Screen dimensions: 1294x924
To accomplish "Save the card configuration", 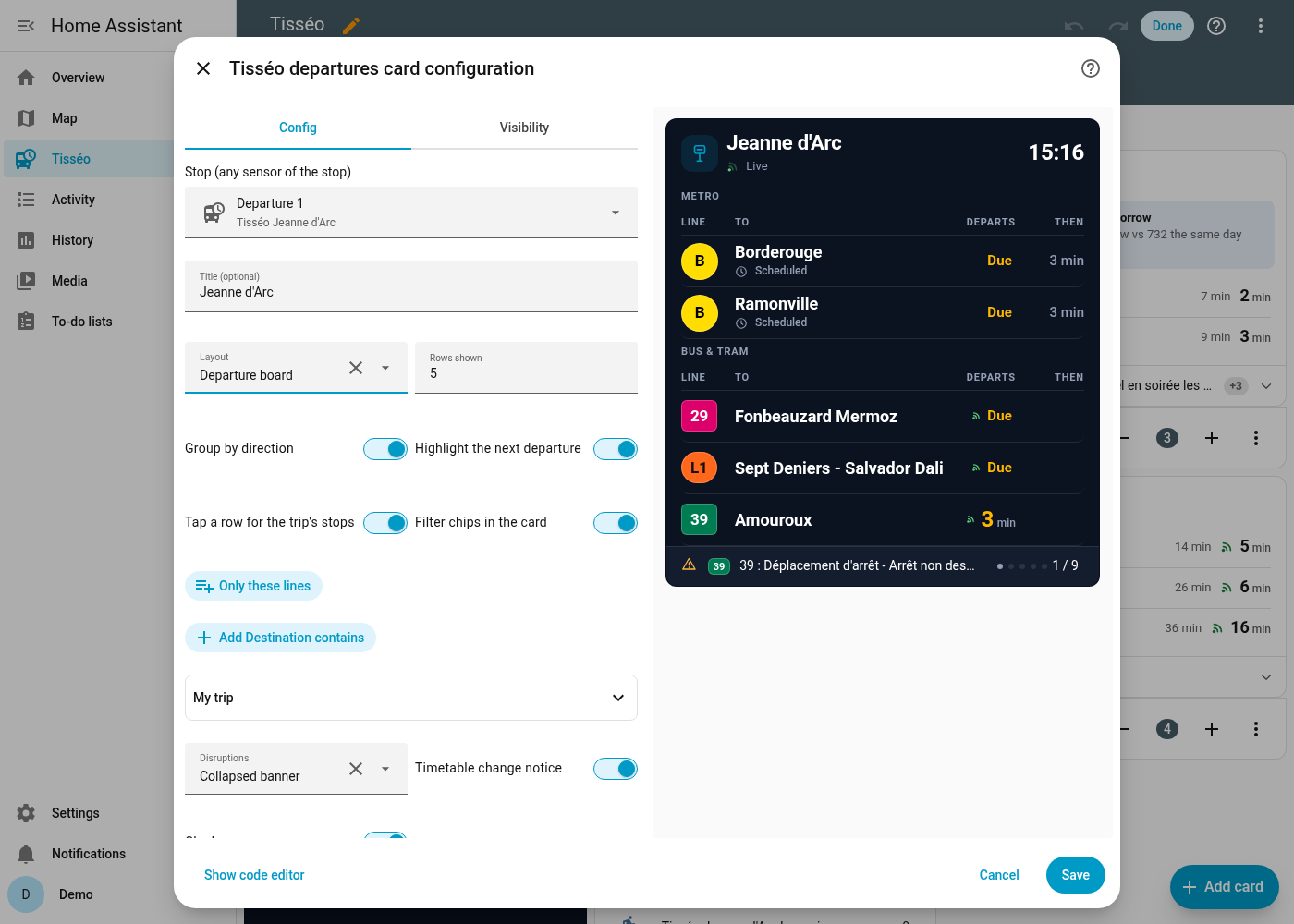I will tap(1076, 875).
